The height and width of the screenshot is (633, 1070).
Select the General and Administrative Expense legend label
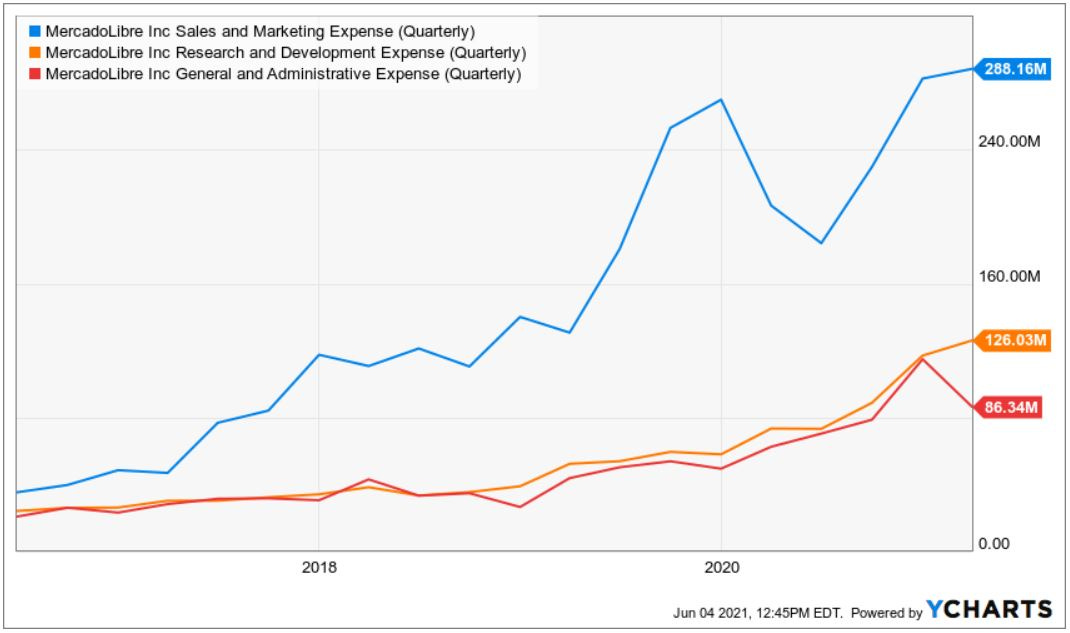click(283, 74)
